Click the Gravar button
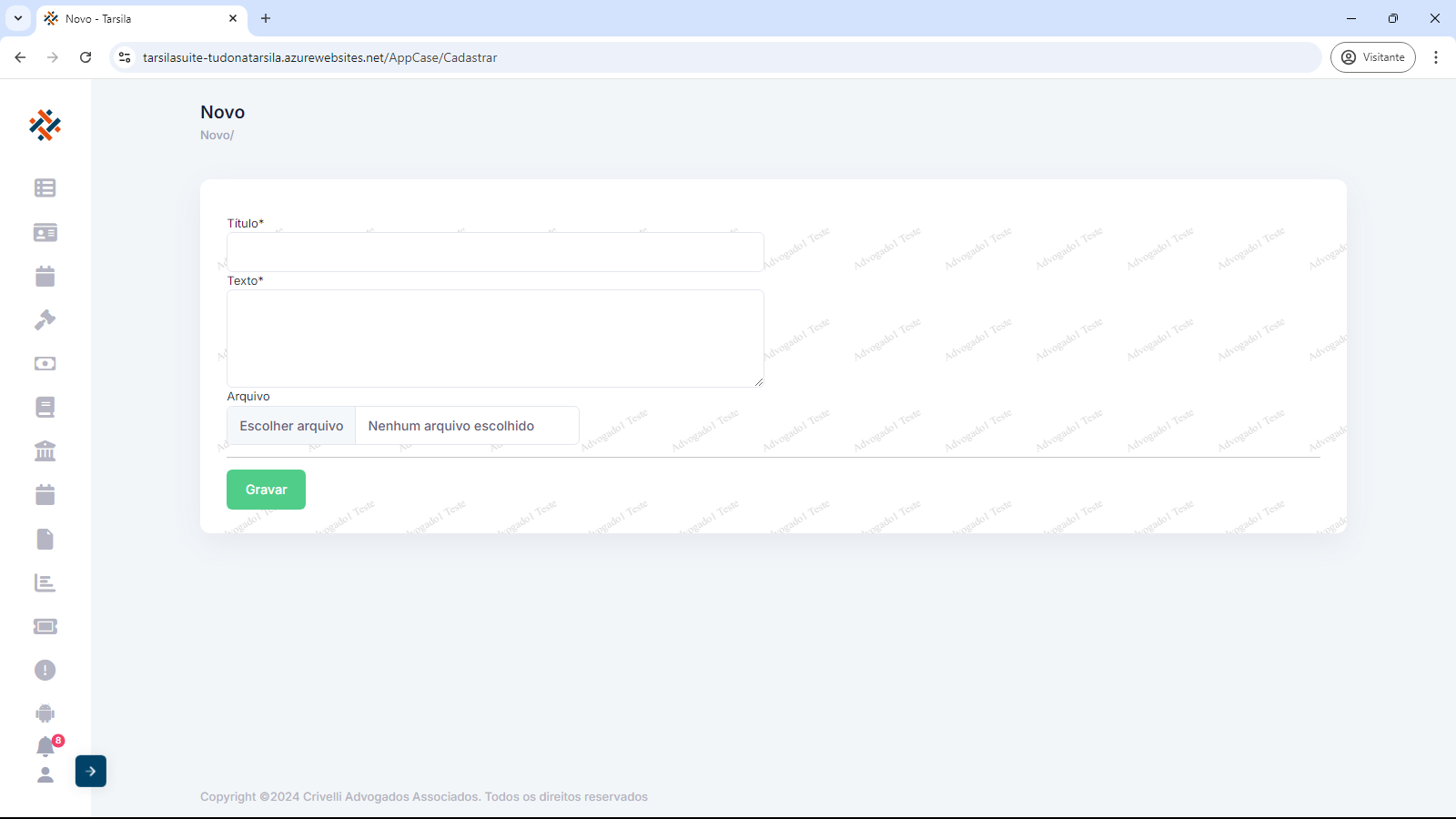Image resolution: width=1456 pixels, height=819 pixels. coord(266,490)
